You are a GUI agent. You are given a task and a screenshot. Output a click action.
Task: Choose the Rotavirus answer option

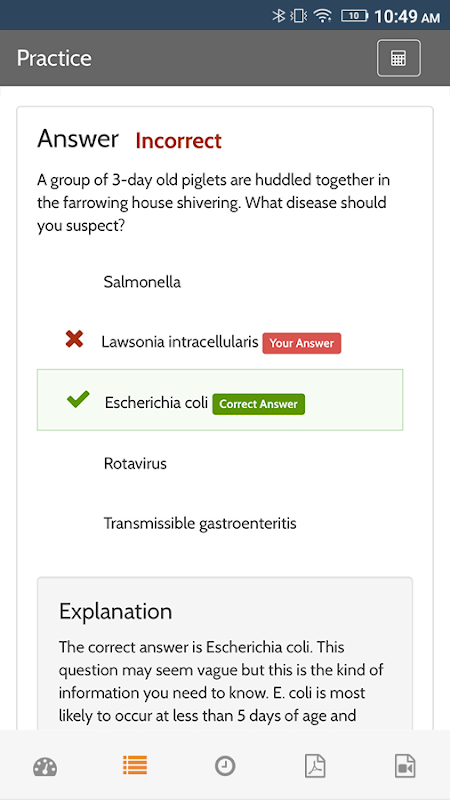coord(135,464)
